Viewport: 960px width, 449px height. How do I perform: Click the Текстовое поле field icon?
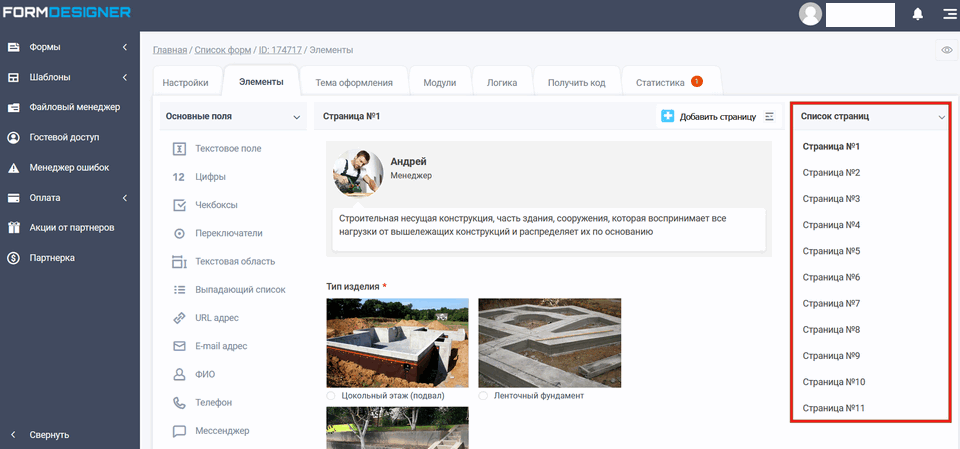(179, 148)
